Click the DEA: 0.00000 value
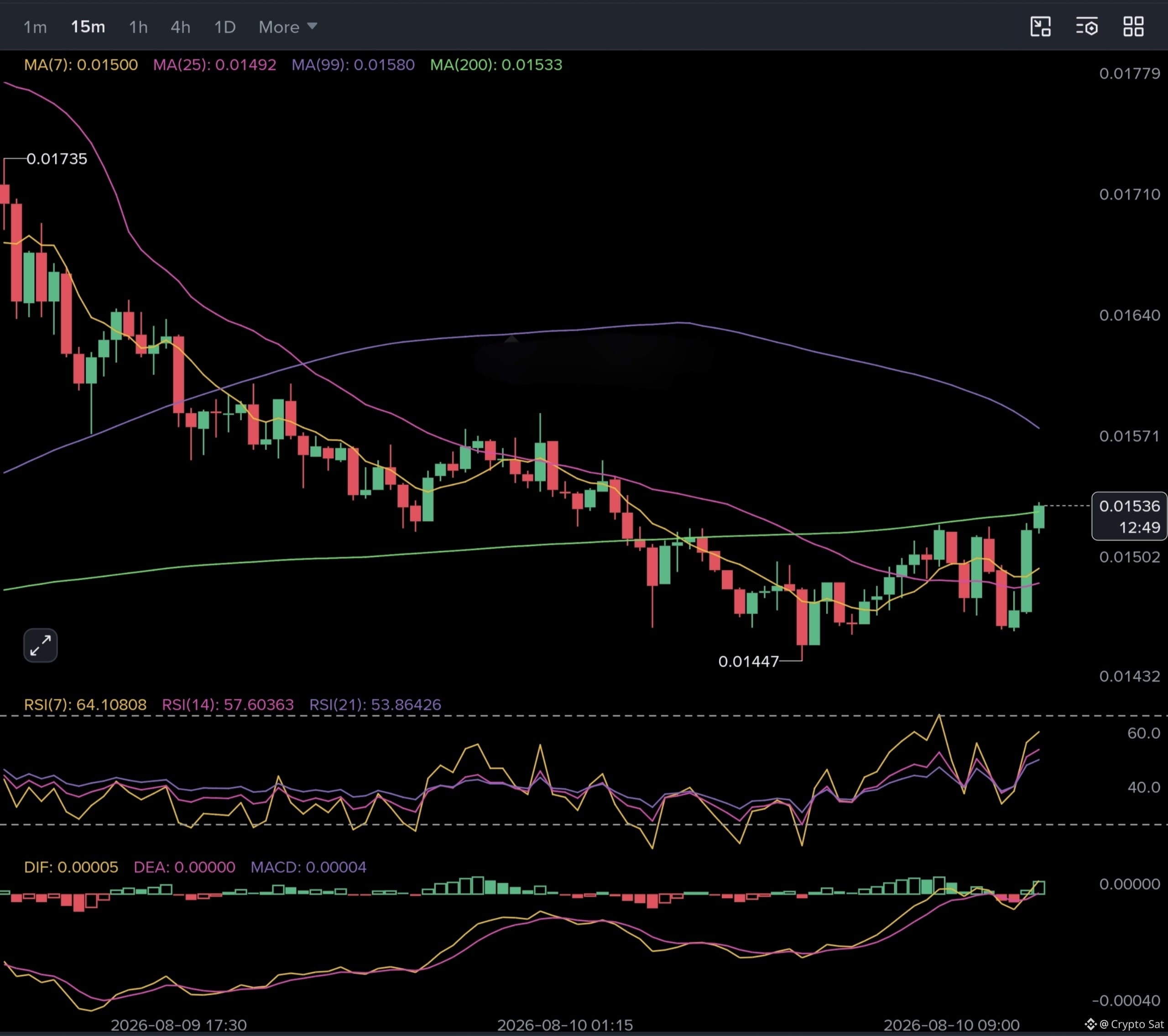Image resolution: width=1168 pixels, height=1036 pixels. pos(184,867)
